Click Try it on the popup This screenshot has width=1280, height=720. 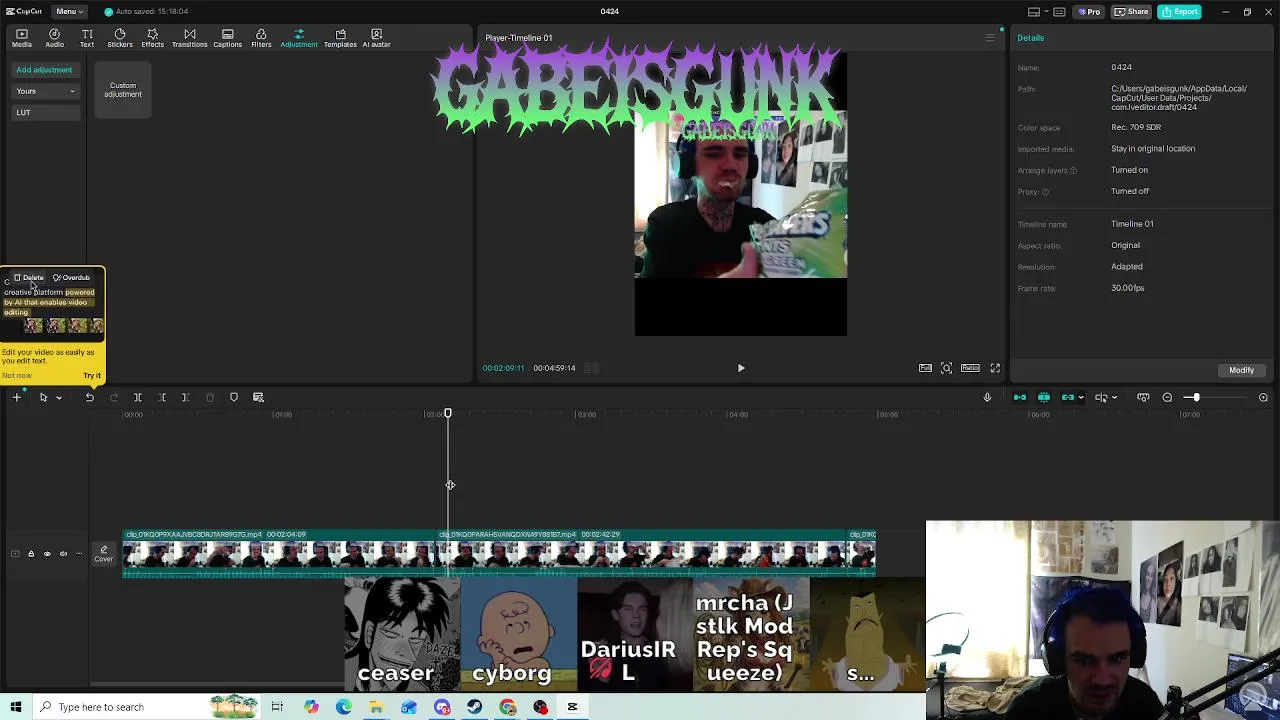[x=91, y=376]
